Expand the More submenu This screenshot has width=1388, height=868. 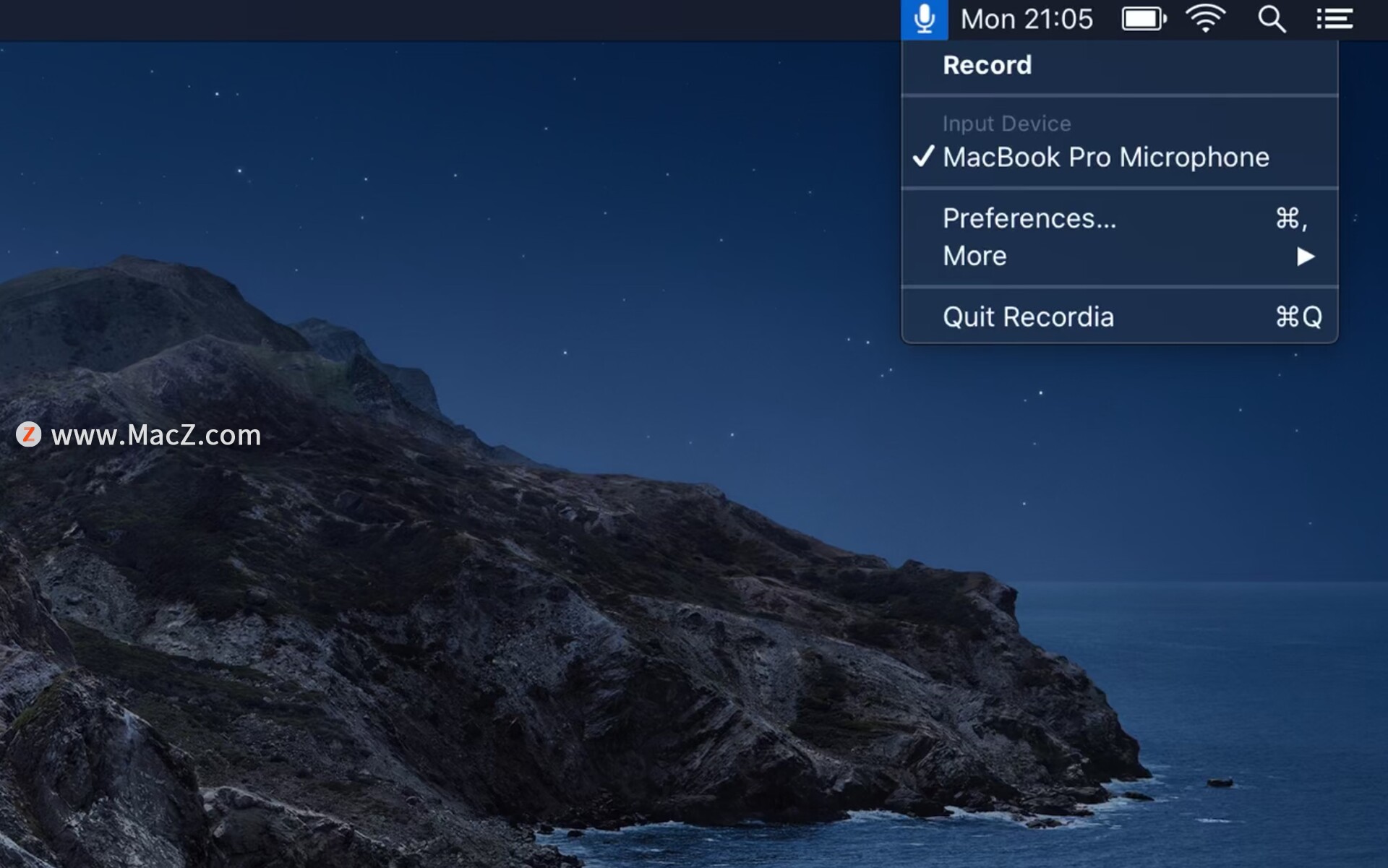click(x=1120, y=256)
